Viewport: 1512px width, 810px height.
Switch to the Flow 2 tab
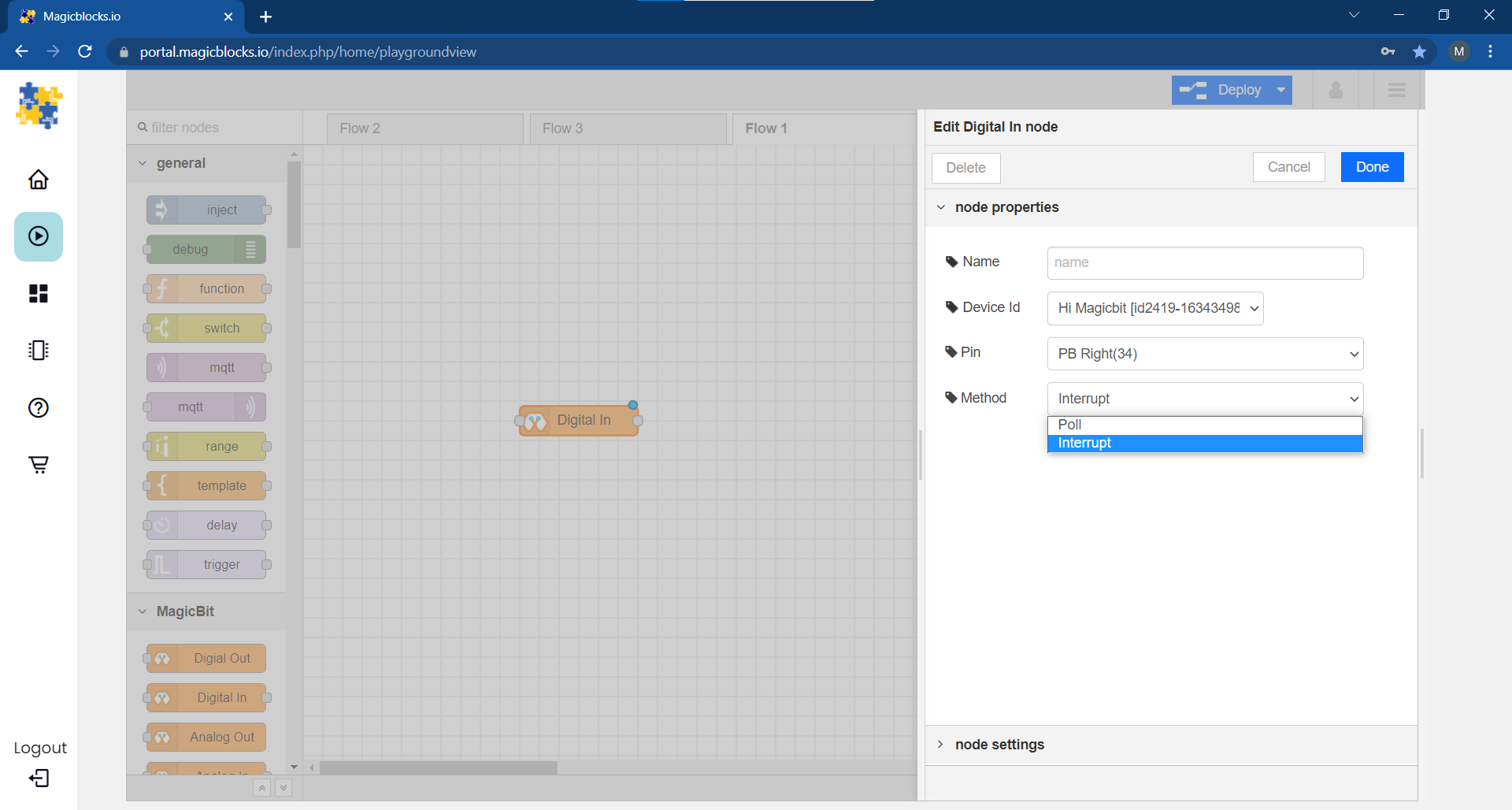pos(424,128)
